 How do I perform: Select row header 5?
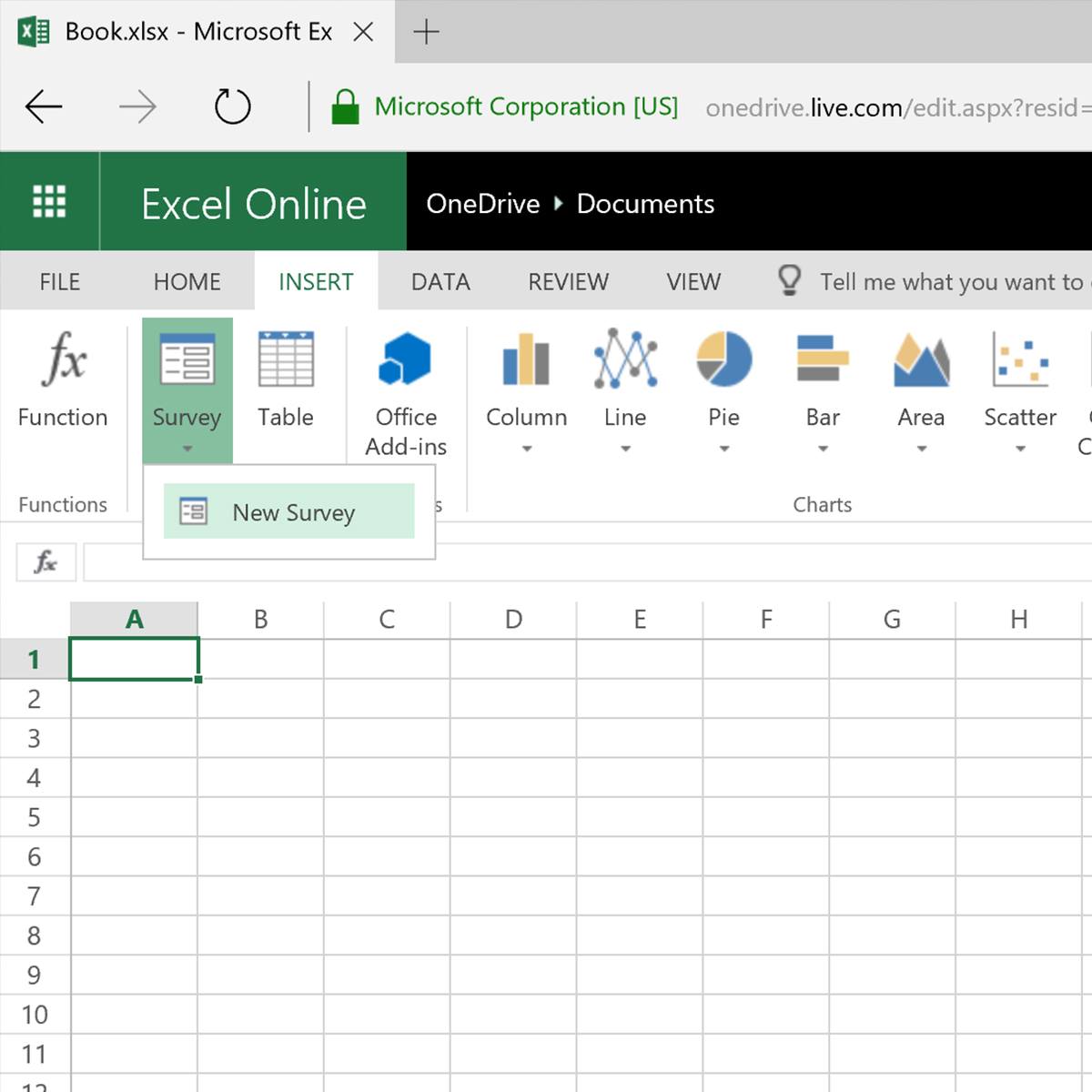(35, 817)
